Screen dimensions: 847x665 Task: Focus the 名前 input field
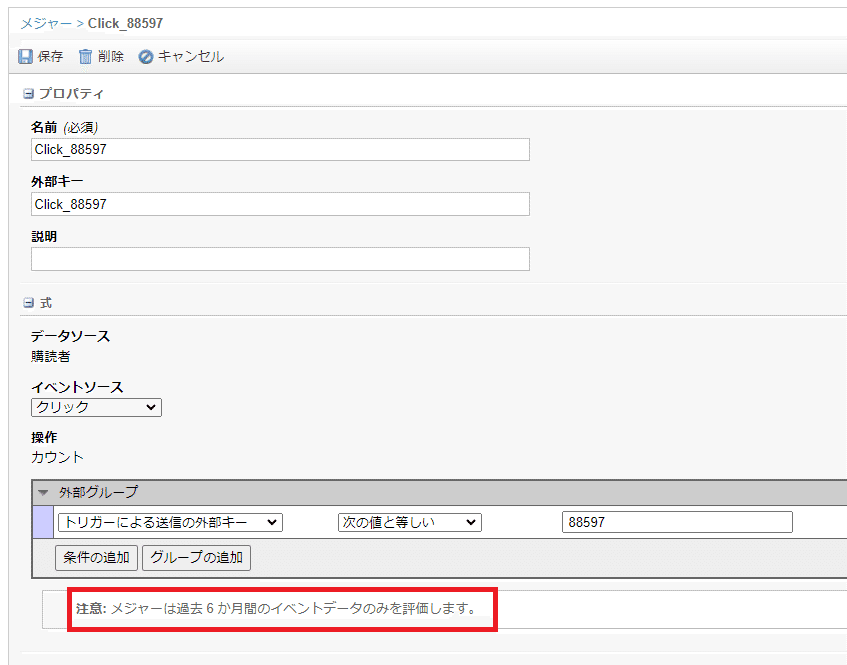(280, 150)
